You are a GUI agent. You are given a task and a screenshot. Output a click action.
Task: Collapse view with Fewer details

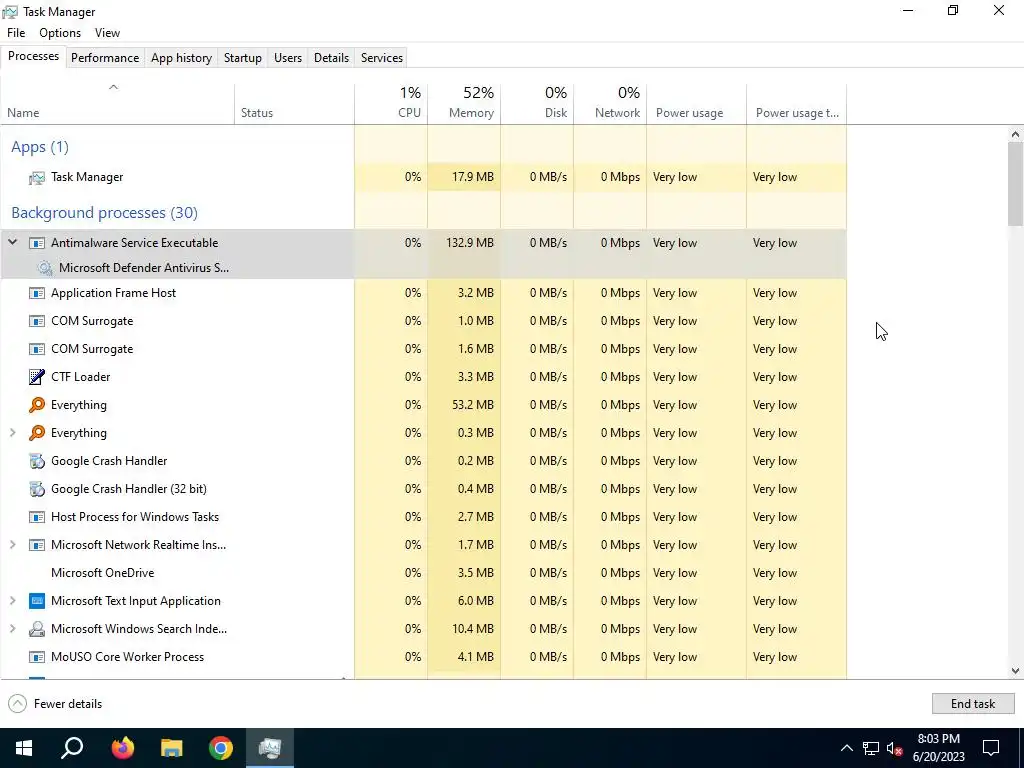[55, 703]
